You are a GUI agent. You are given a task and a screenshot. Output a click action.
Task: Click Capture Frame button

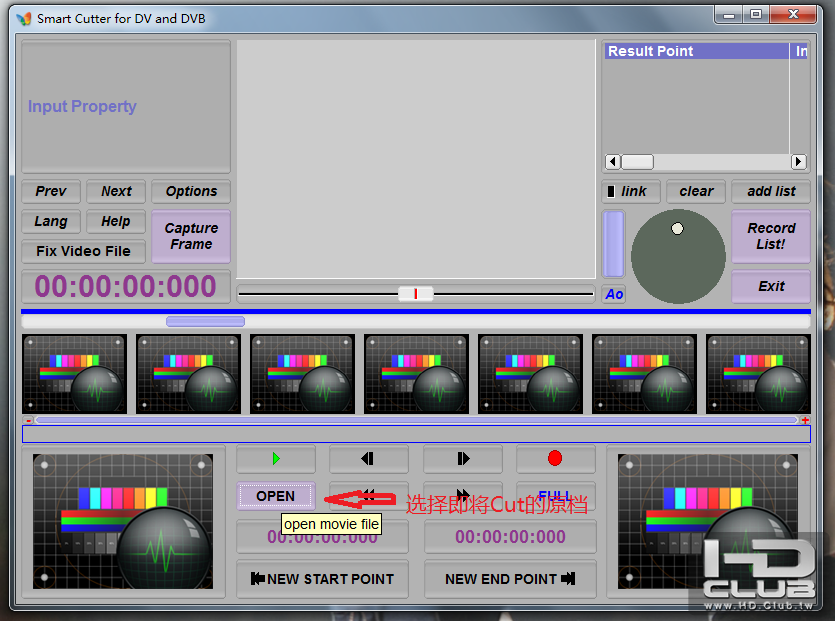tap(191, 236)
